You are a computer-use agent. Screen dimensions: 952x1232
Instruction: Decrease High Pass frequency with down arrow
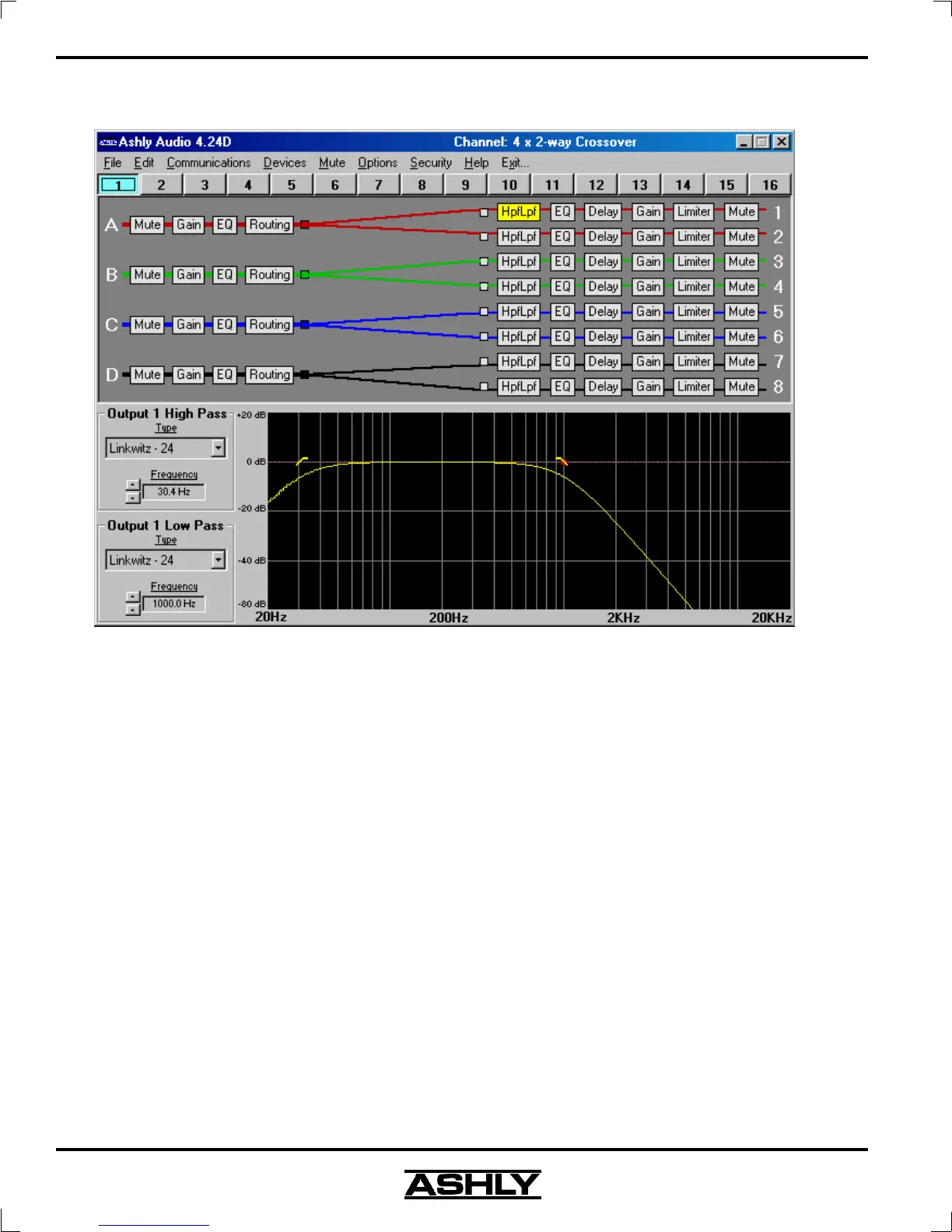(x=133, y=497)
